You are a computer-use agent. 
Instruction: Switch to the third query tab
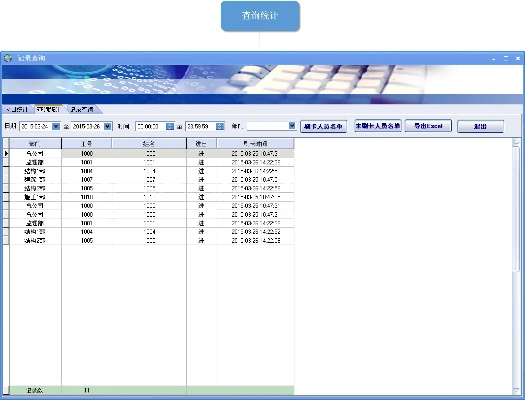(x=82, y=109)
